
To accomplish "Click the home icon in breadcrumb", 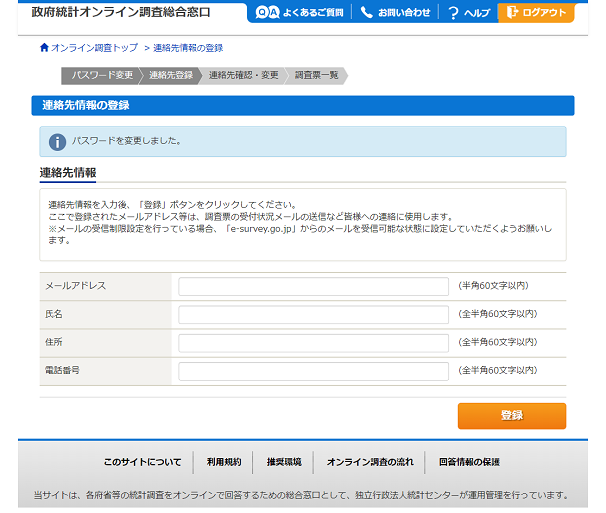I will point(44,48).
